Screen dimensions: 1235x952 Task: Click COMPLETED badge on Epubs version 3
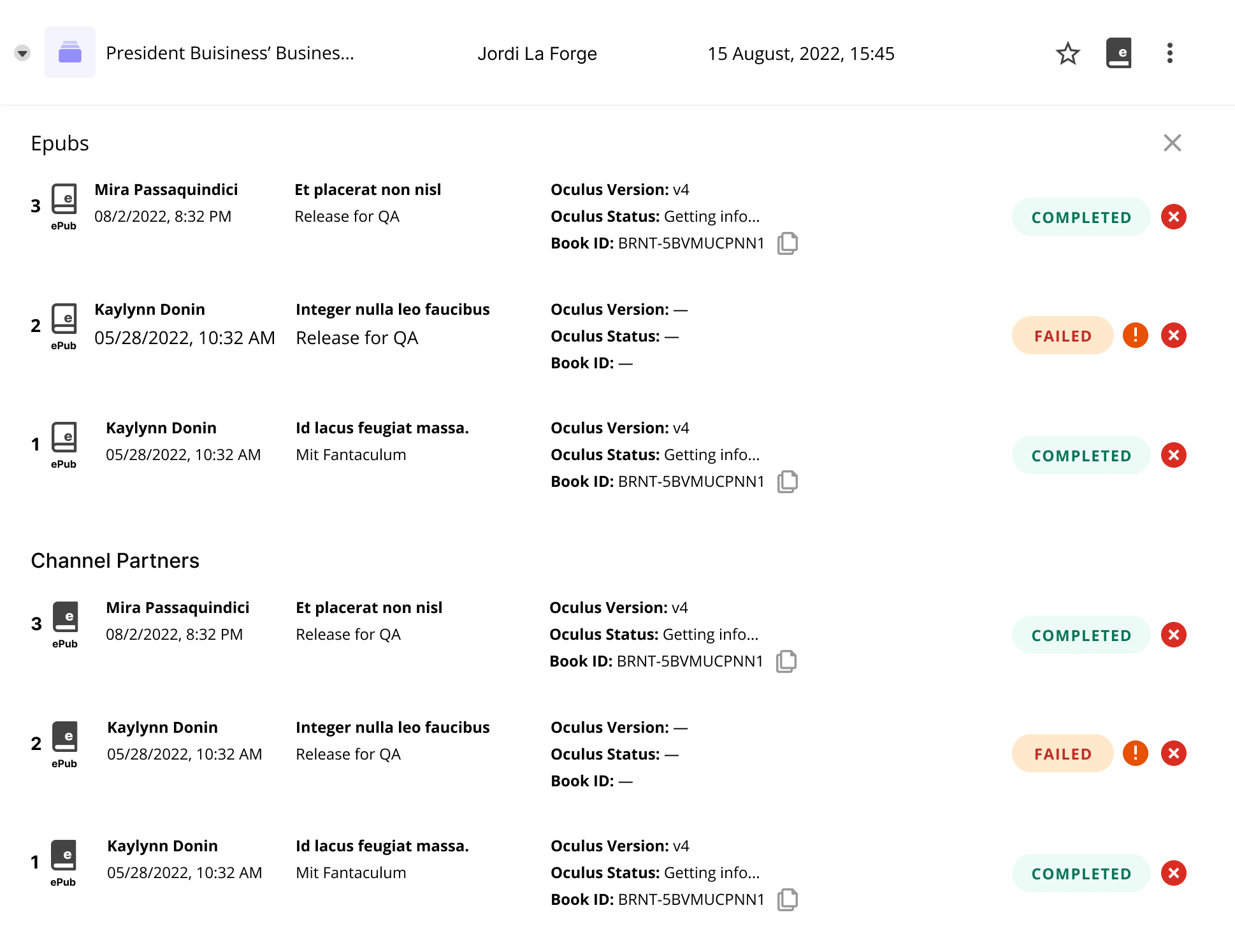(1081, 217)
